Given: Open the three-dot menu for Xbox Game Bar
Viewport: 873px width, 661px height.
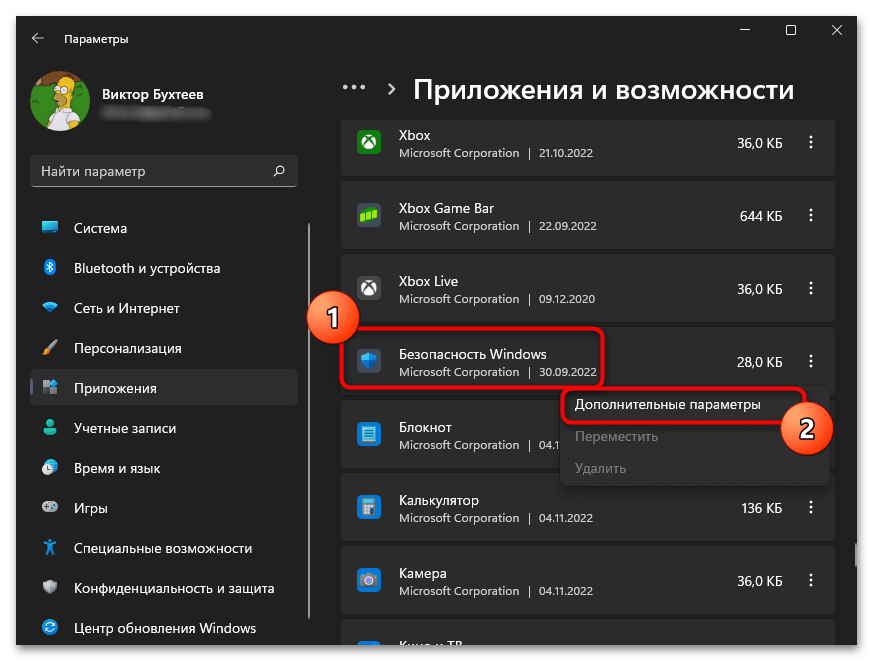Looking at the screenshot, I should point(811,215).
